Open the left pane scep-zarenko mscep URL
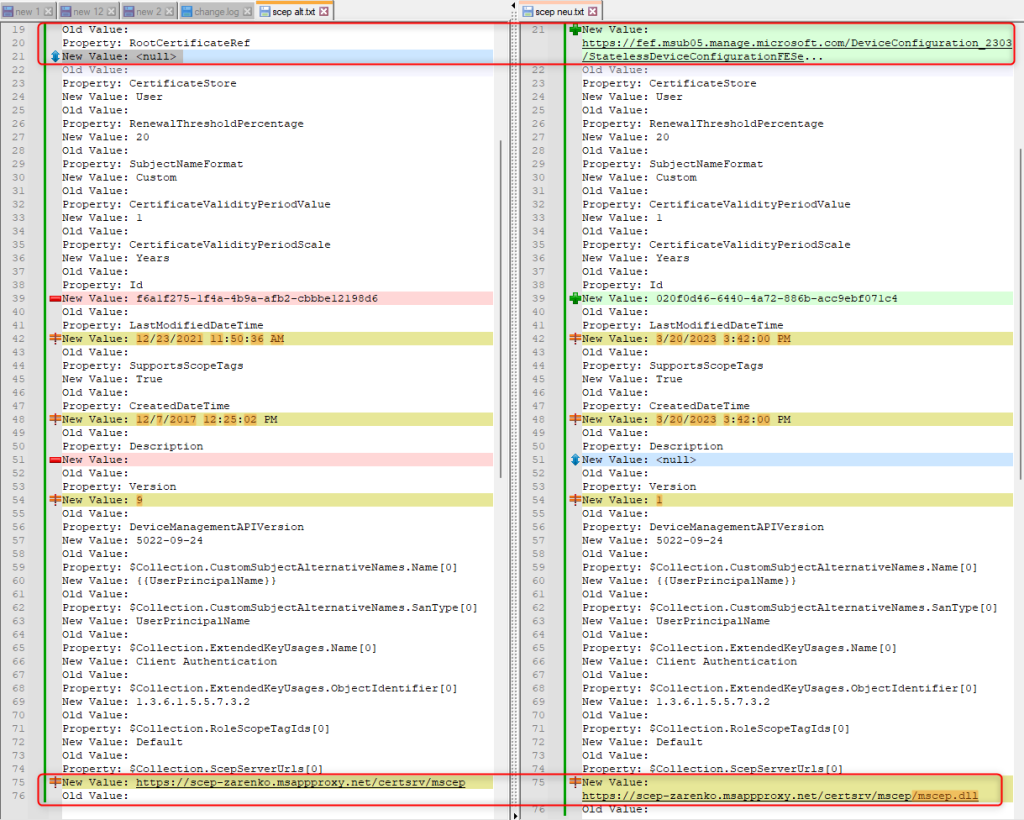Screen dimensions: 1024x820 click(300, 782)
